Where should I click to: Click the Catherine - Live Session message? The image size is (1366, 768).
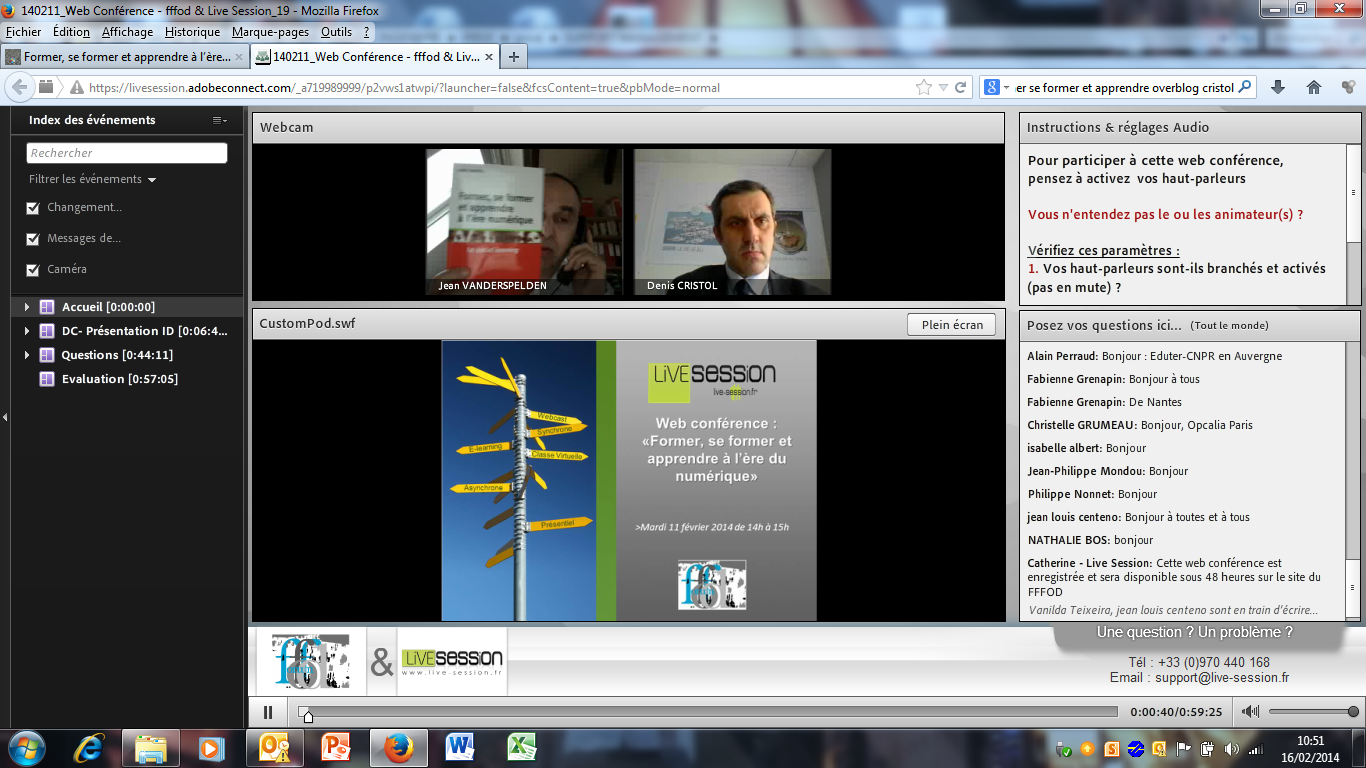click(1176, 577)
